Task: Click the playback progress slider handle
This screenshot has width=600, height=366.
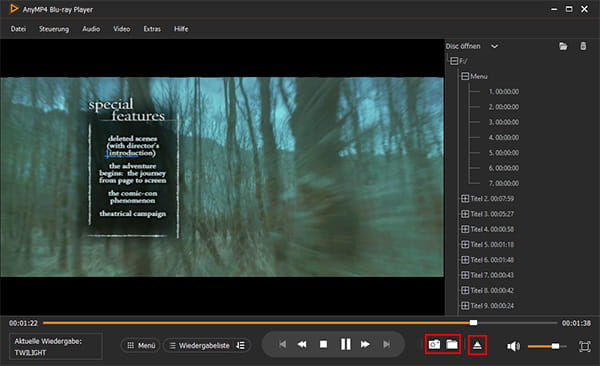Action: [x=473, y=323]
